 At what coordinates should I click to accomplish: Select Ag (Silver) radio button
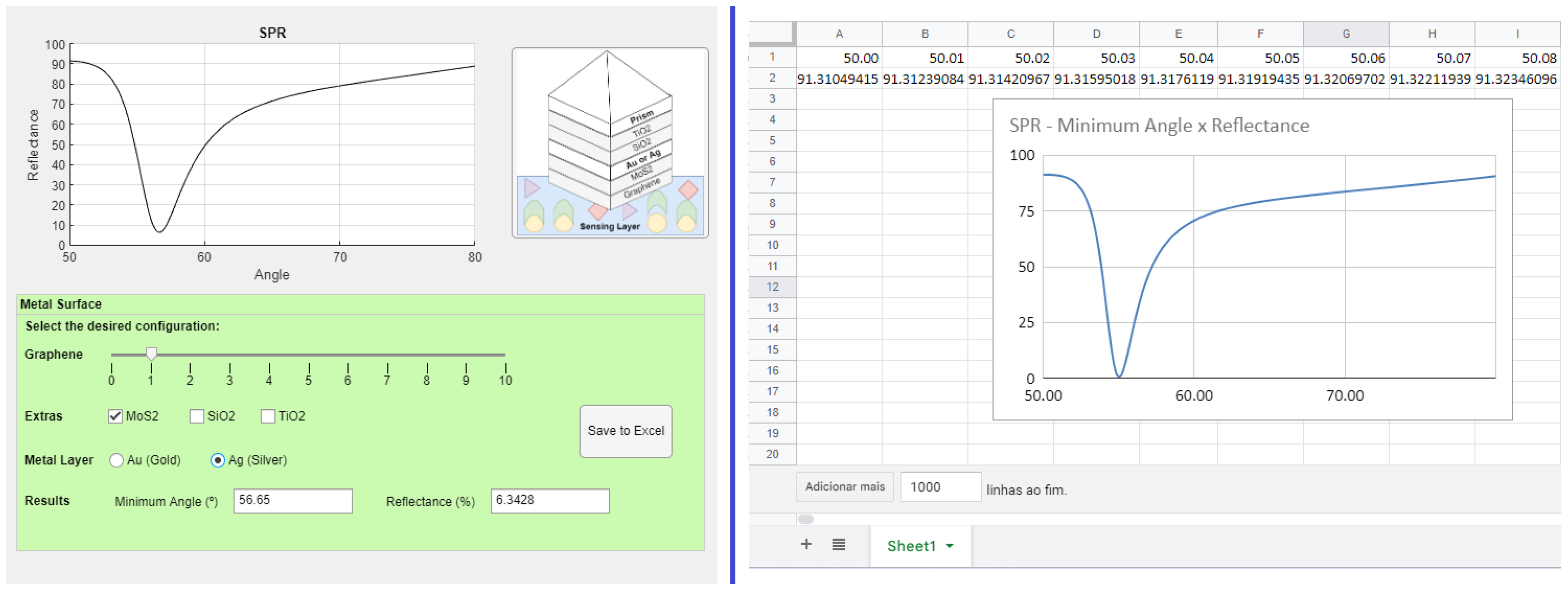(217, 460)
